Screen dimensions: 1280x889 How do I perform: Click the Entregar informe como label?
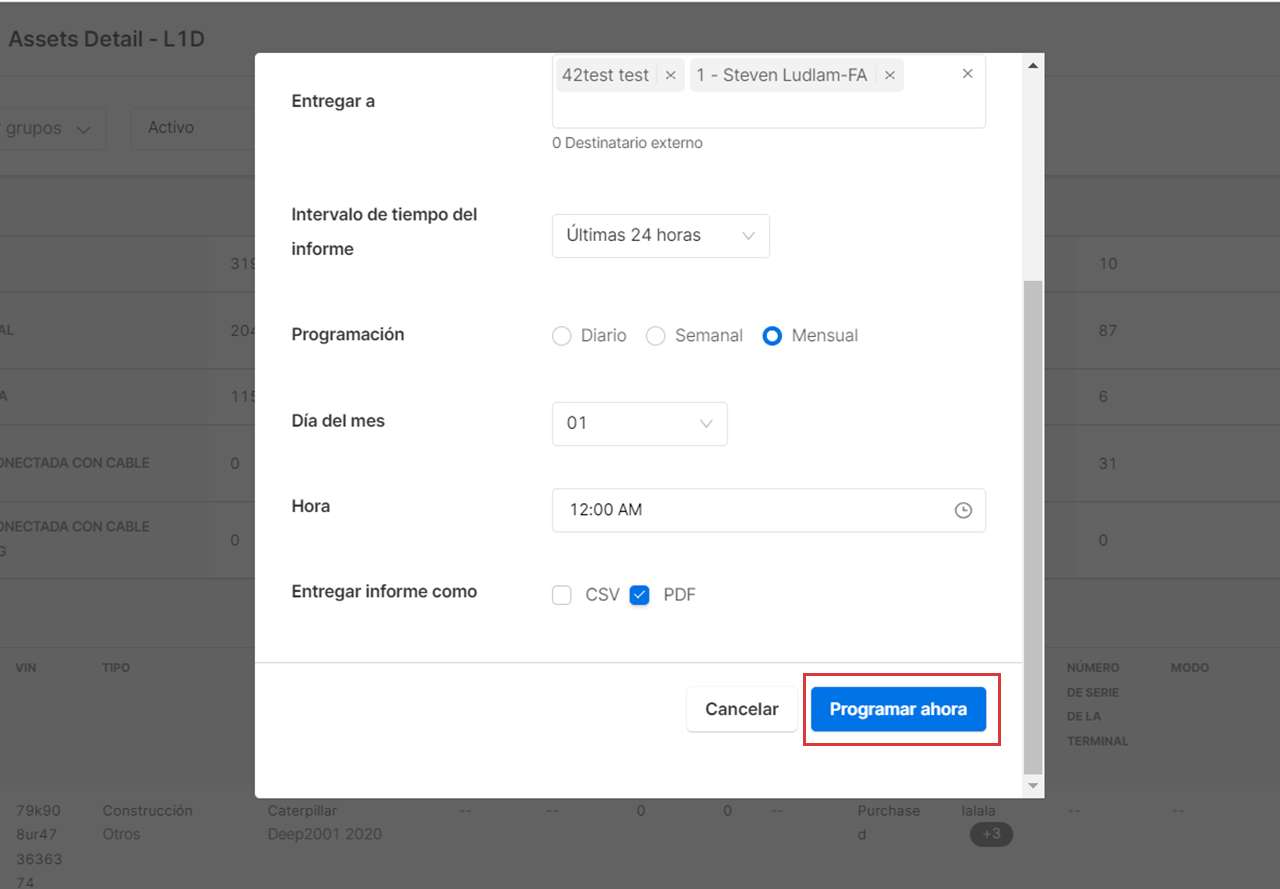[x=384, y=592]
